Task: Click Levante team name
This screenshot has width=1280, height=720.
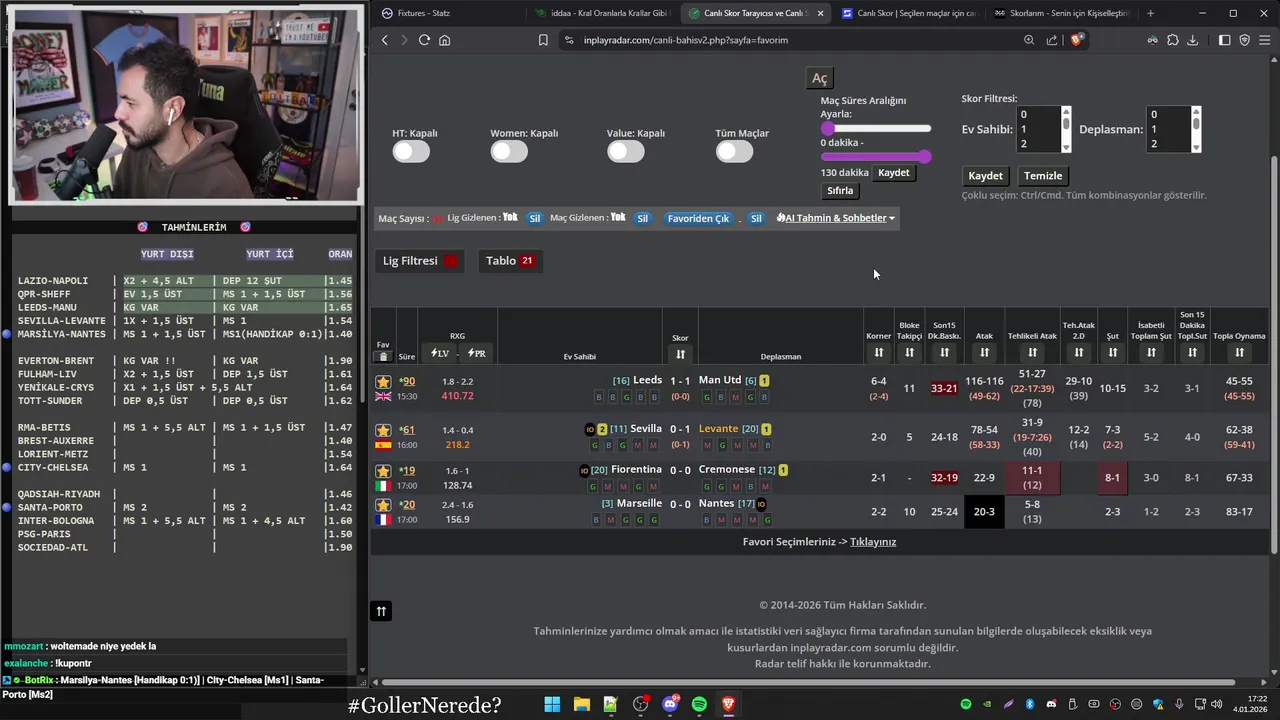Action: [719, 429]
